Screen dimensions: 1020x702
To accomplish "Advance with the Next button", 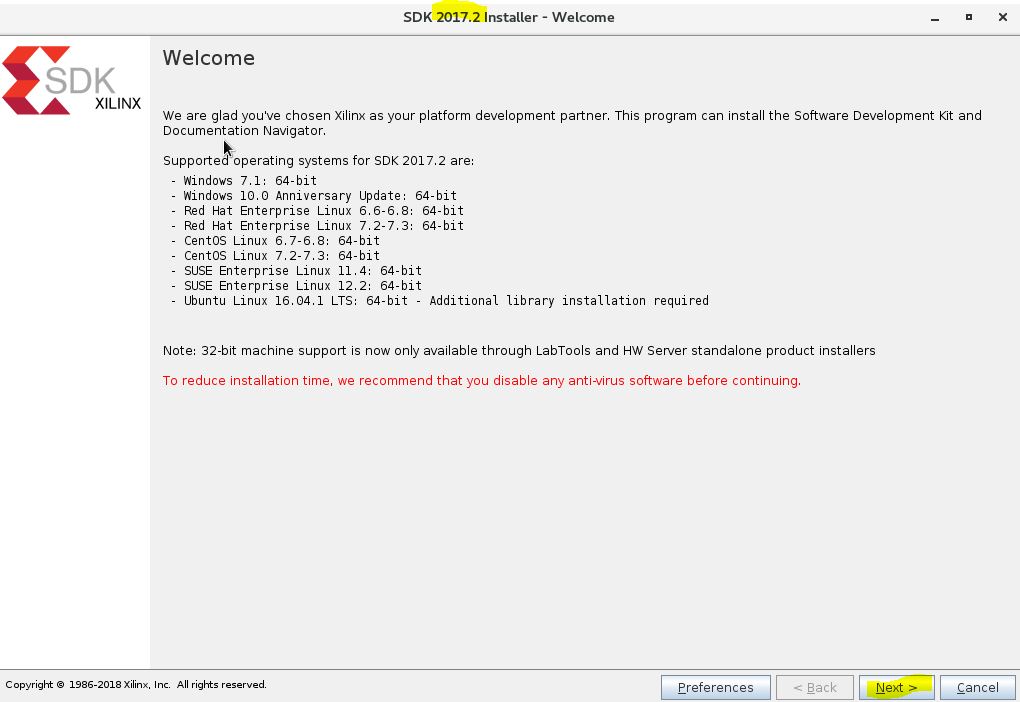I will [x=896, y=687].
